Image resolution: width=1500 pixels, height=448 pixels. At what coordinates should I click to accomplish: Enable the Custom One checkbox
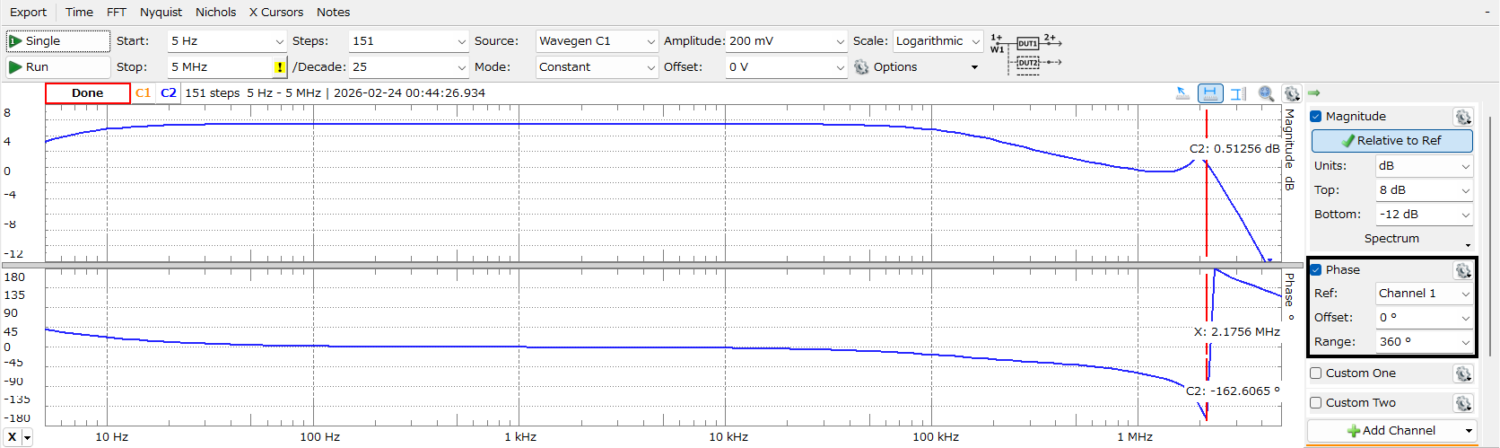[x=1316, y=374]
